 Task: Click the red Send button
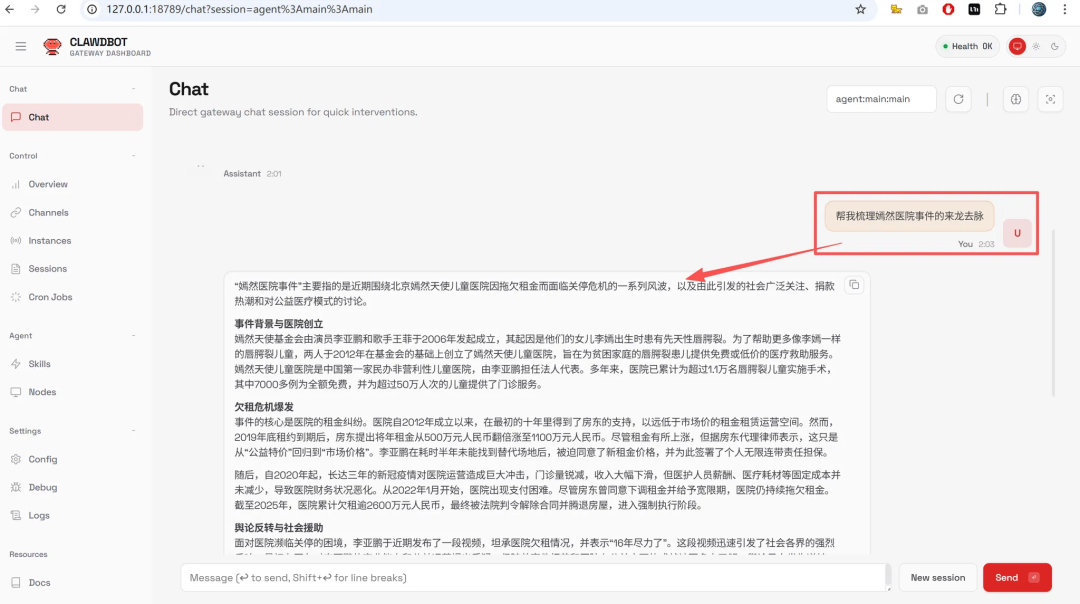point(1016,577)
